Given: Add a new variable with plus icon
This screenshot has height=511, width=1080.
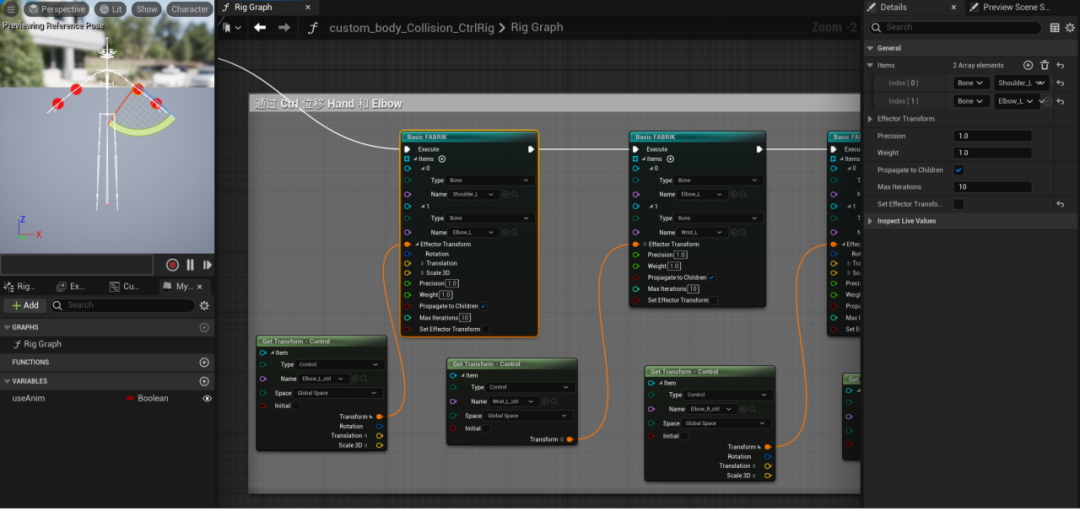Looking at the screenshot, I should pos(204,381).
